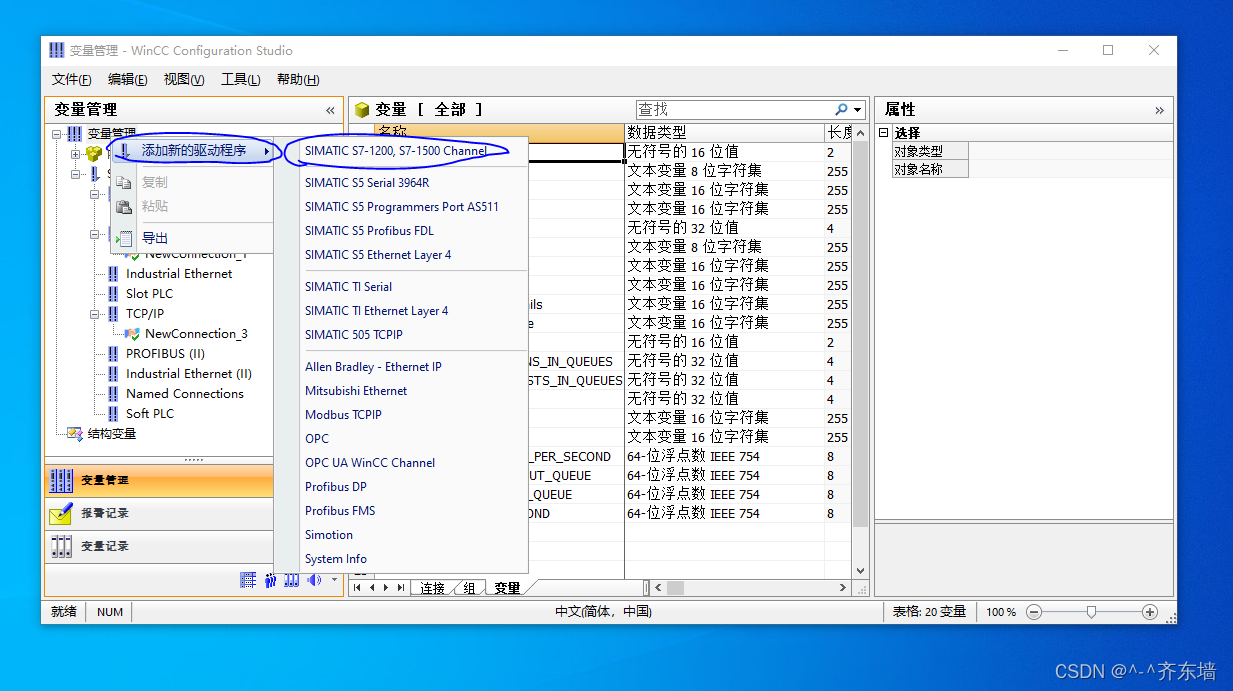The width and height of the screenshot is (1233, 691).
Task: Switch to the 变量 tab
Action: [508, 588]
